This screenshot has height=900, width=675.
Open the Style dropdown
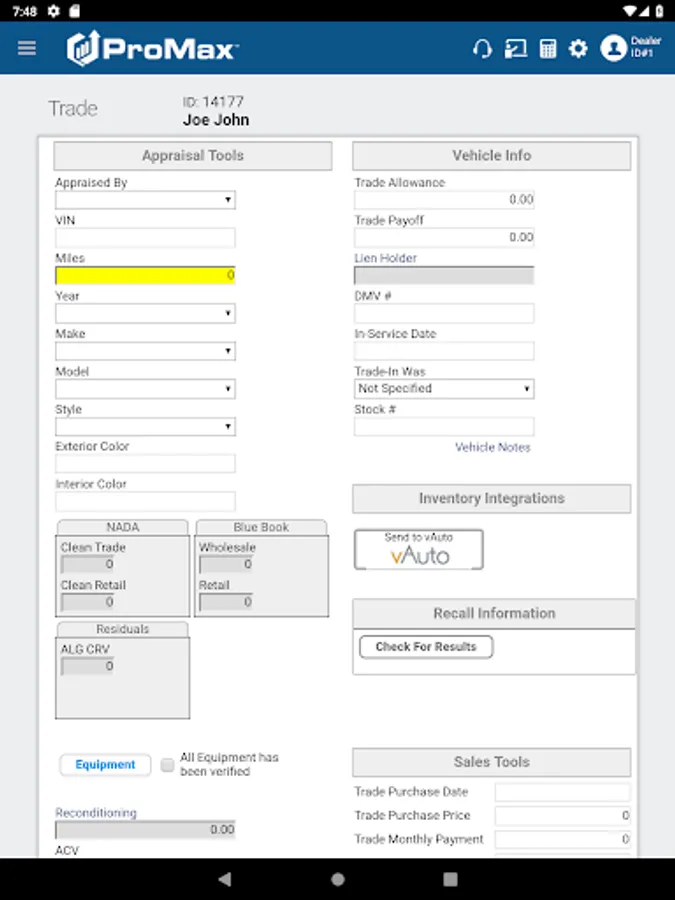click(x=145, y=426)
